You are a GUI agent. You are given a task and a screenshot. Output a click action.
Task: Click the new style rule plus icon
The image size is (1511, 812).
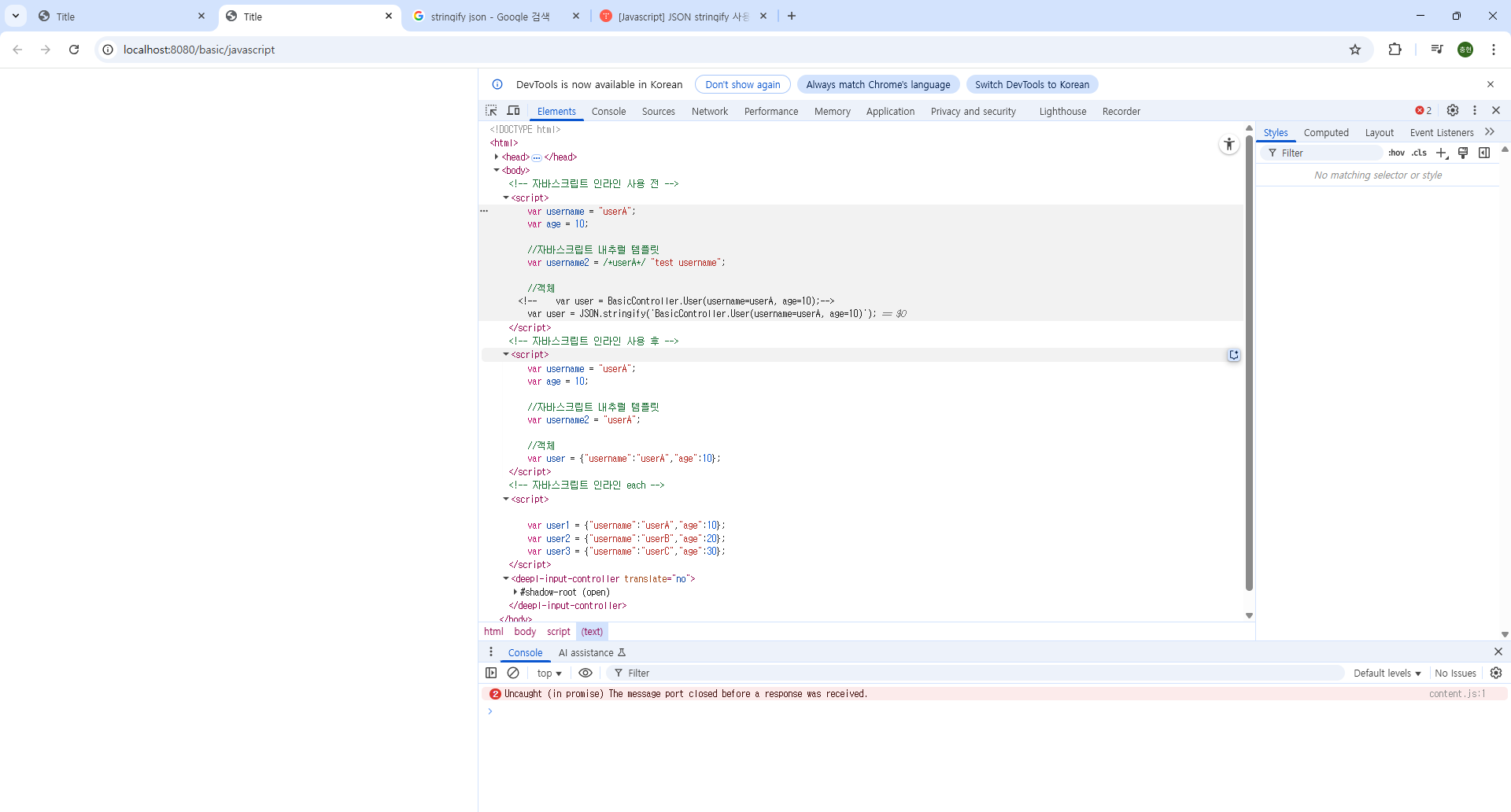click(1442, 153)
